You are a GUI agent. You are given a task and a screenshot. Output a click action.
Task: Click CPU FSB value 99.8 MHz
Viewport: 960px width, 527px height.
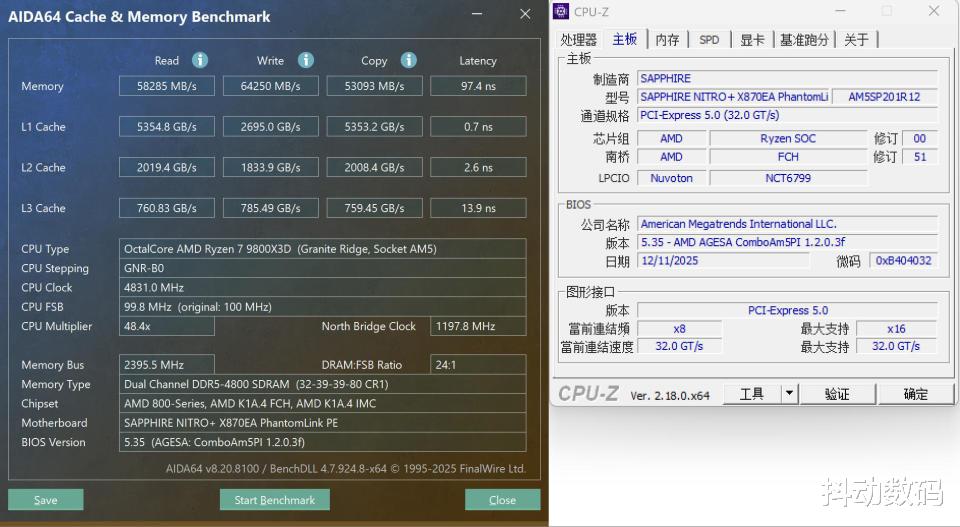click(x=323, y=307)
